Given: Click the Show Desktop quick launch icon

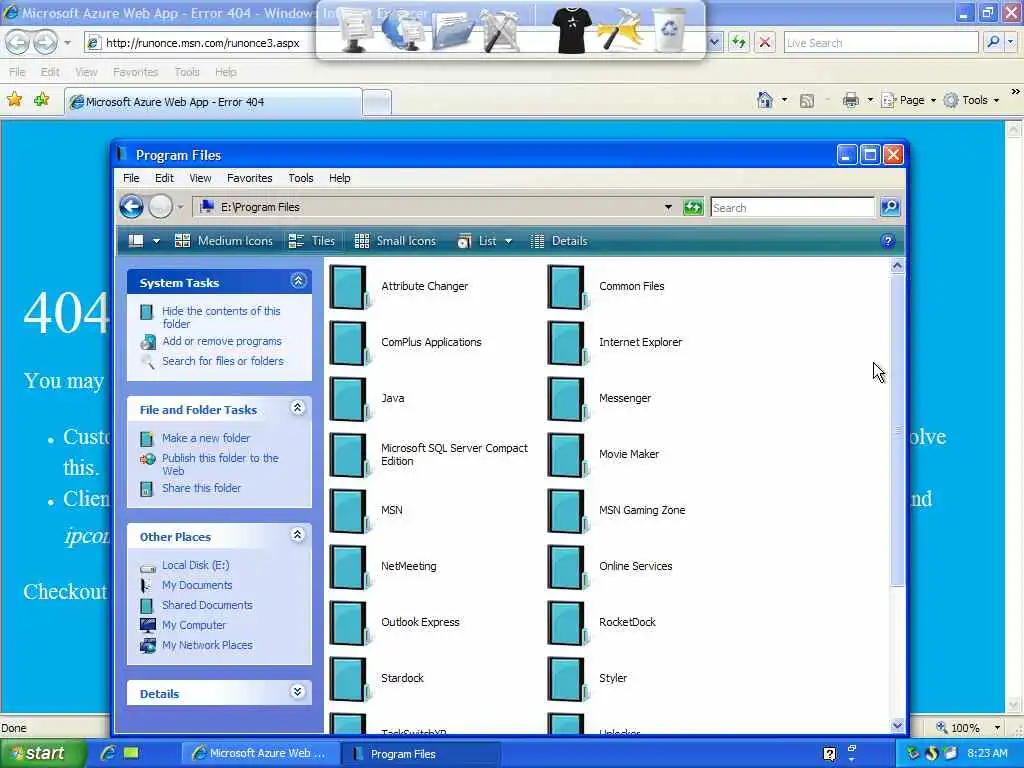Looking at the screenshot, I should click(131, 753).
